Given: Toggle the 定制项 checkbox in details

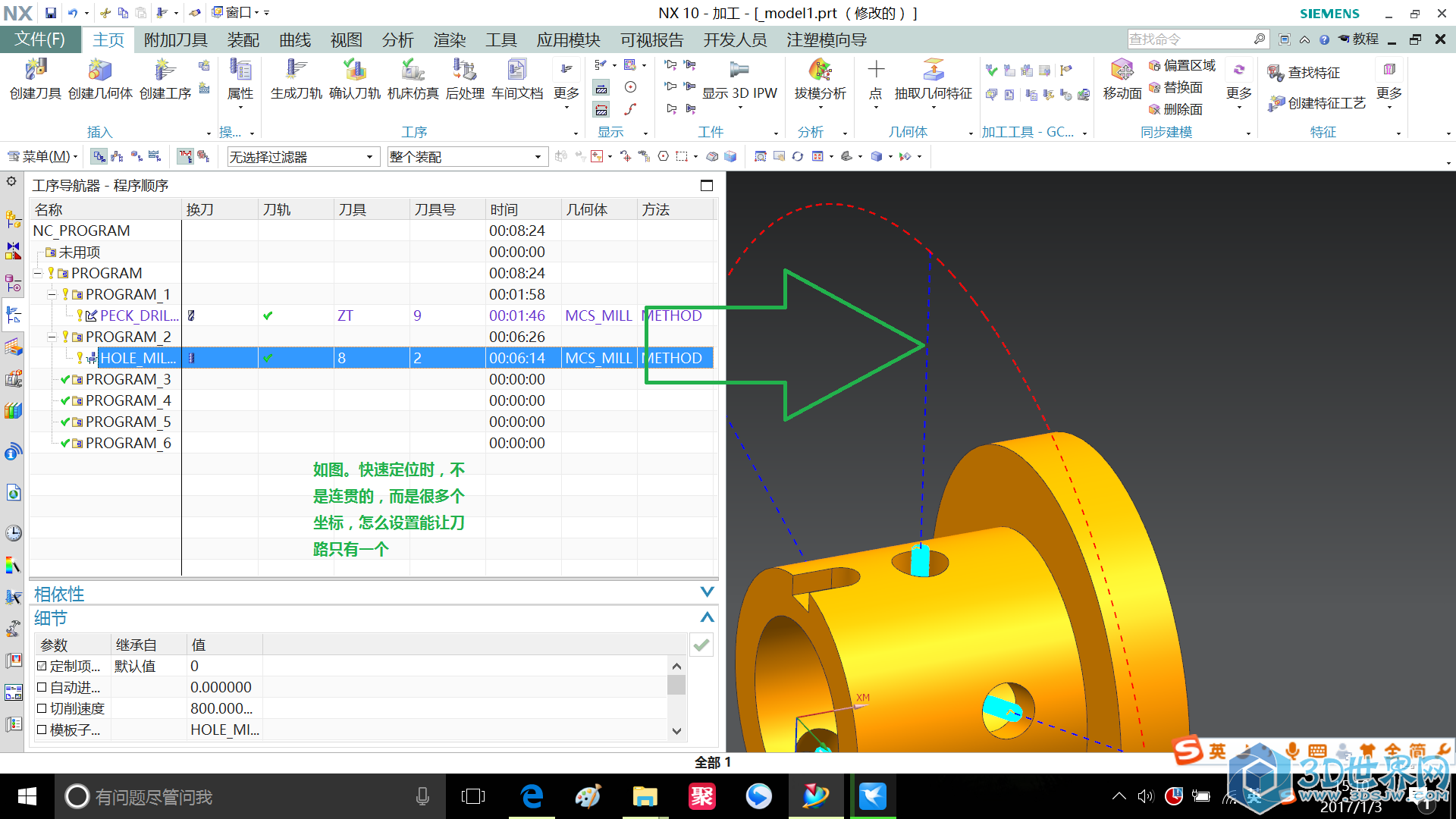Looking at the screenshot, I should pyautogui.click(x=42, y=666).
